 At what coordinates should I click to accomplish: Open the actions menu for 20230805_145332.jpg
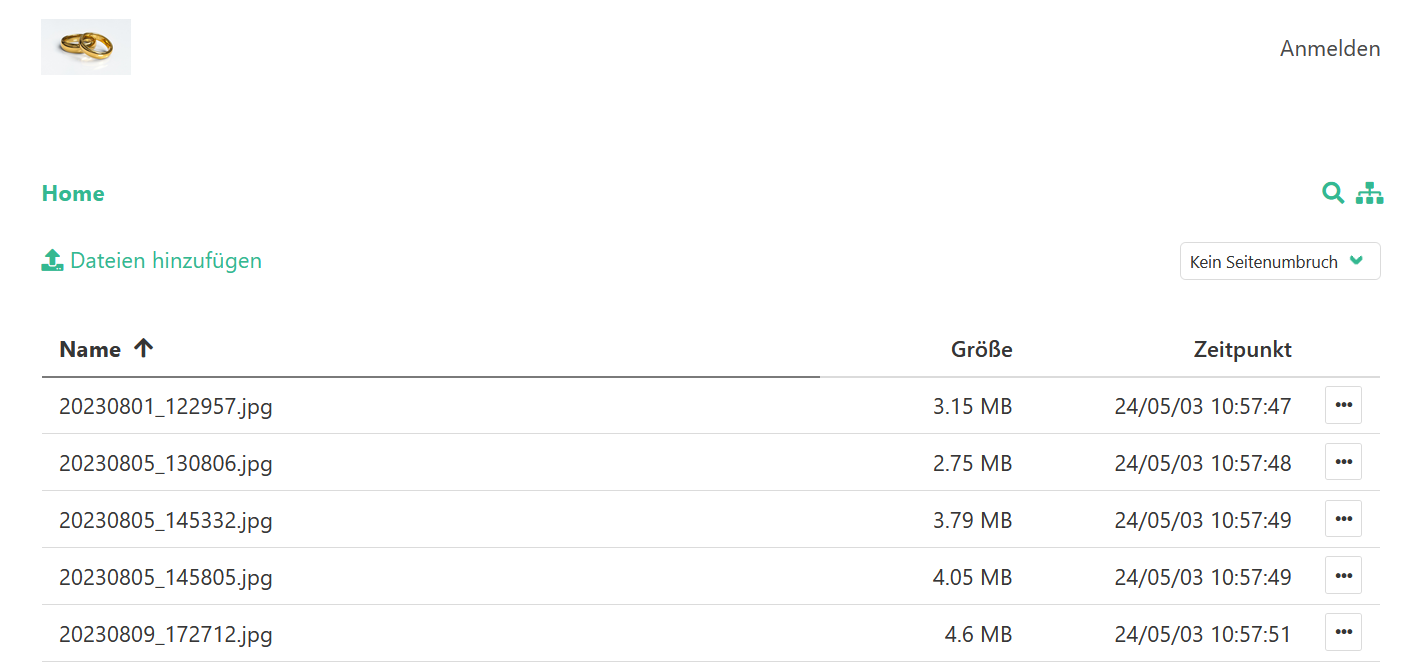(1343, 518)
